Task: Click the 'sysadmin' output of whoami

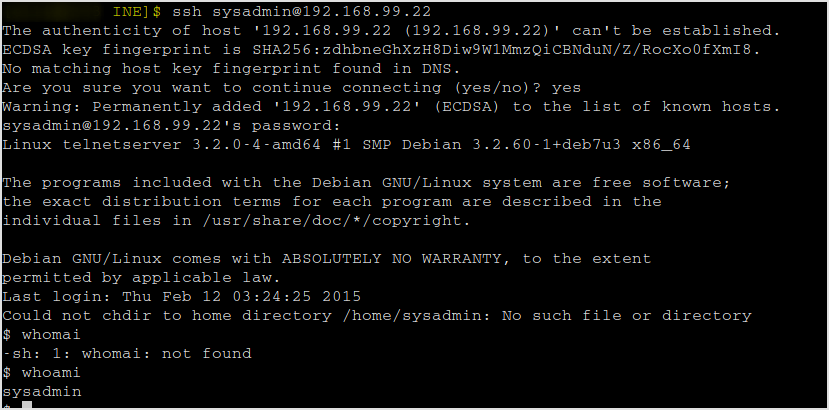Action: (x=42, y=392)
